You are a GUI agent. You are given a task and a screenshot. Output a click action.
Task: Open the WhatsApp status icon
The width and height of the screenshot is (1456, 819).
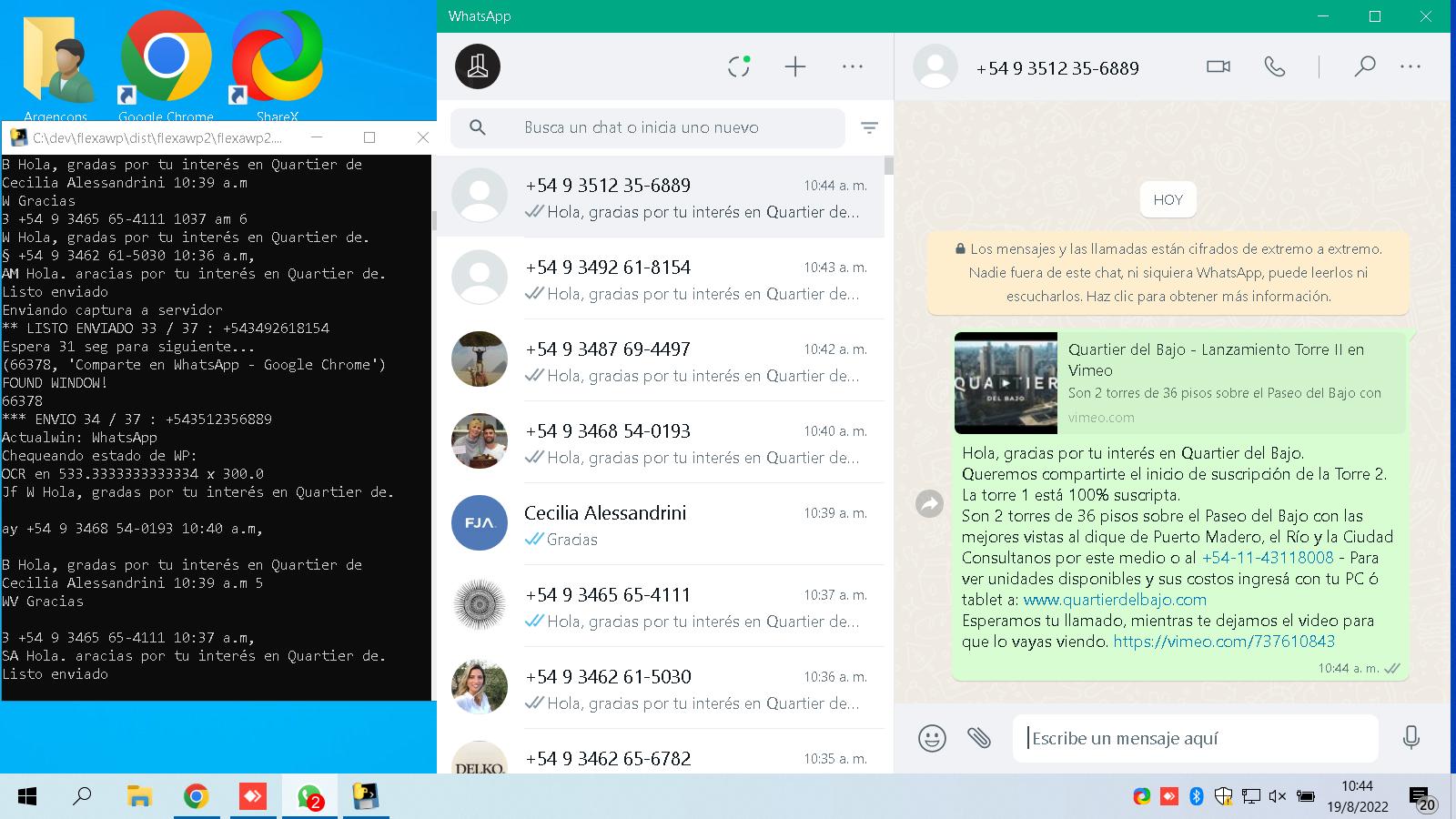coord(739,66)
